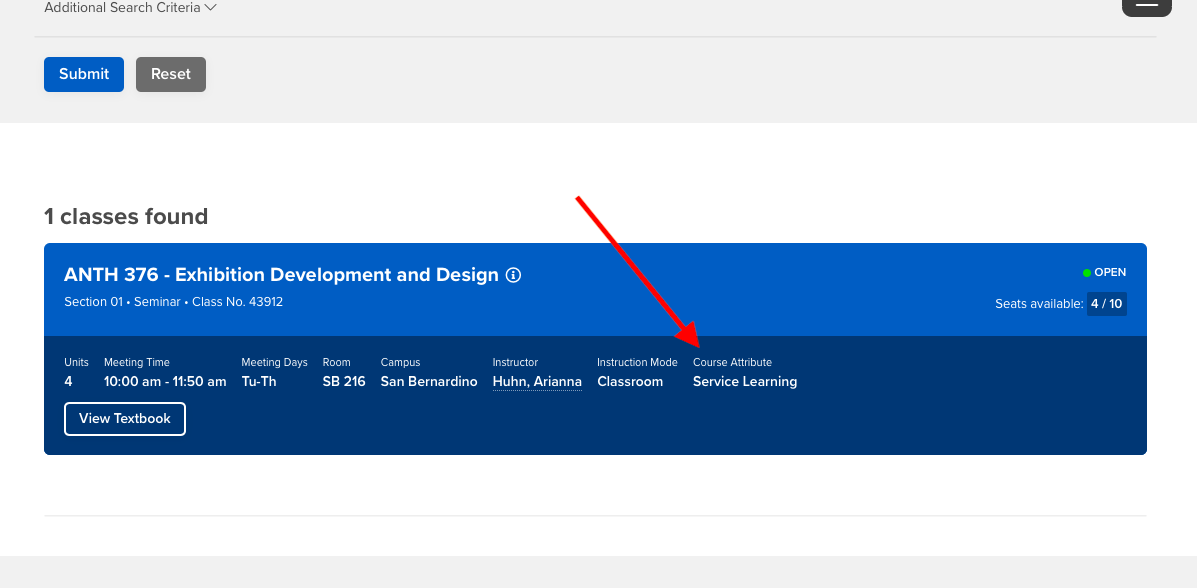Click the green OPEN status dot
The image size is (1197, 588).
pos(1087,272)
